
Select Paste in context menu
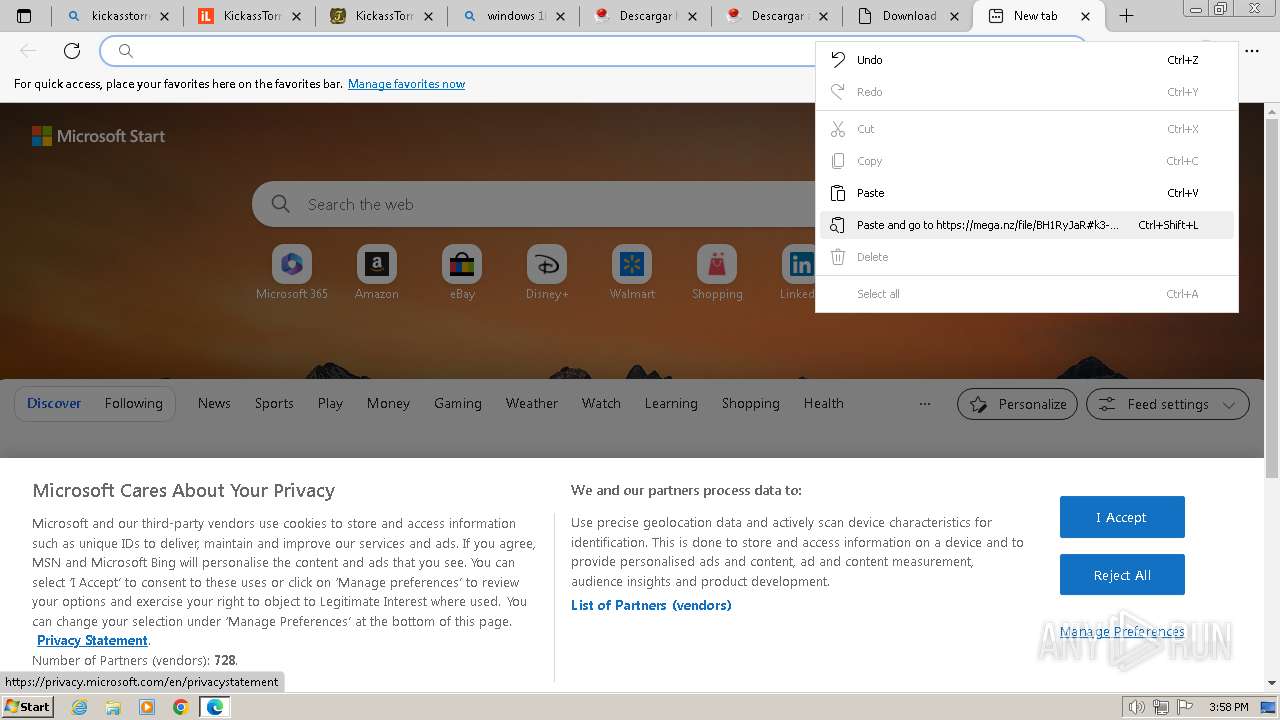tap(1027, 193)
